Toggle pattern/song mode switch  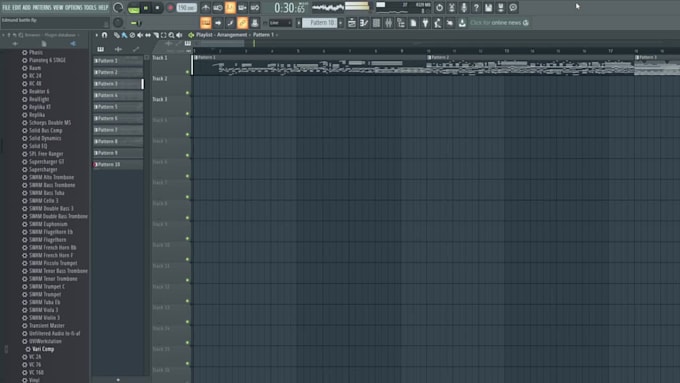click(134, 8)
